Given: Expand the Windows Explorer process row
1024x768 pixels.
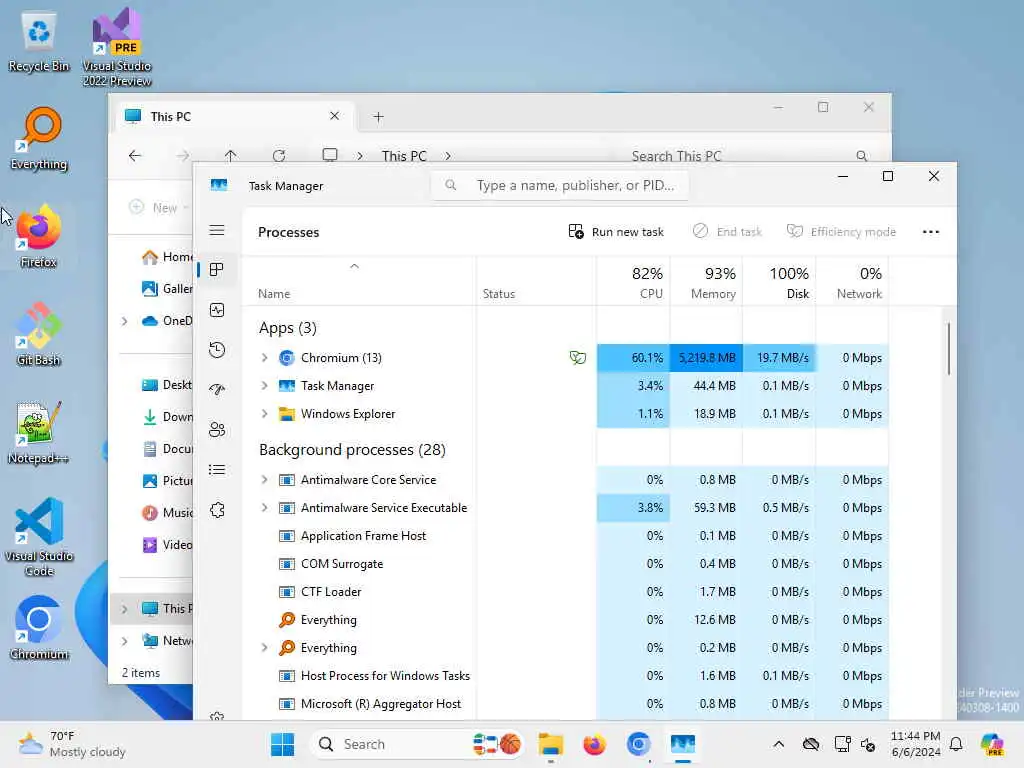Looking at the screenshot, I should click(264, 414).
